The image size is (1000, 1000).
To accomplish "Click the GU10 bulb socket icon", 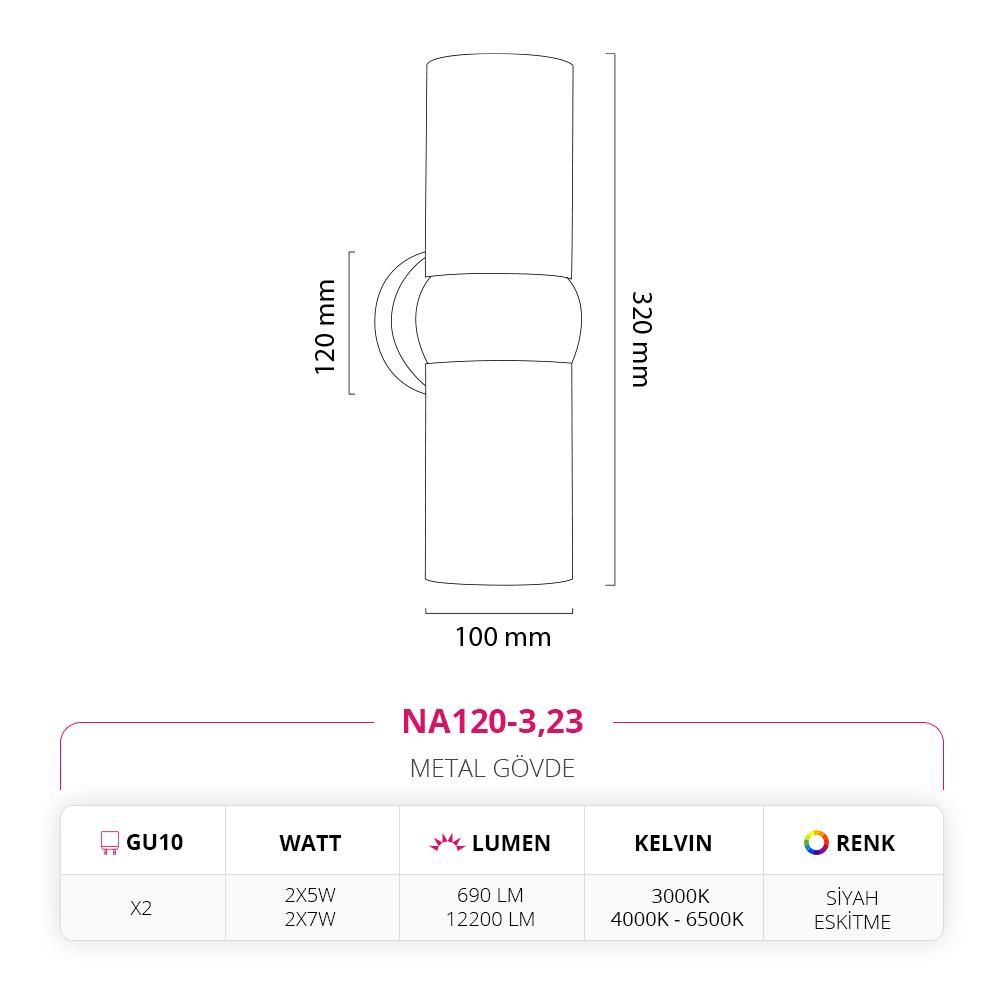I will (x=110, y=842).
